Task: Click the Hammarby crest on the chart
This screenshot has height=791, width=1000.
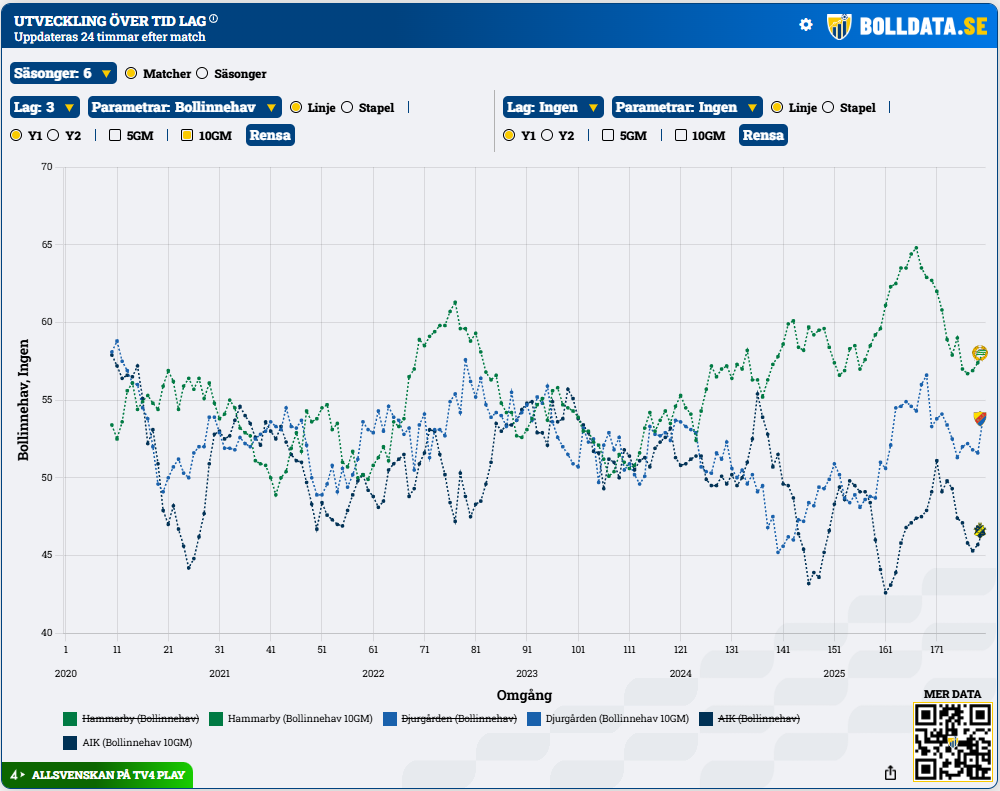Action: point(981,352)
